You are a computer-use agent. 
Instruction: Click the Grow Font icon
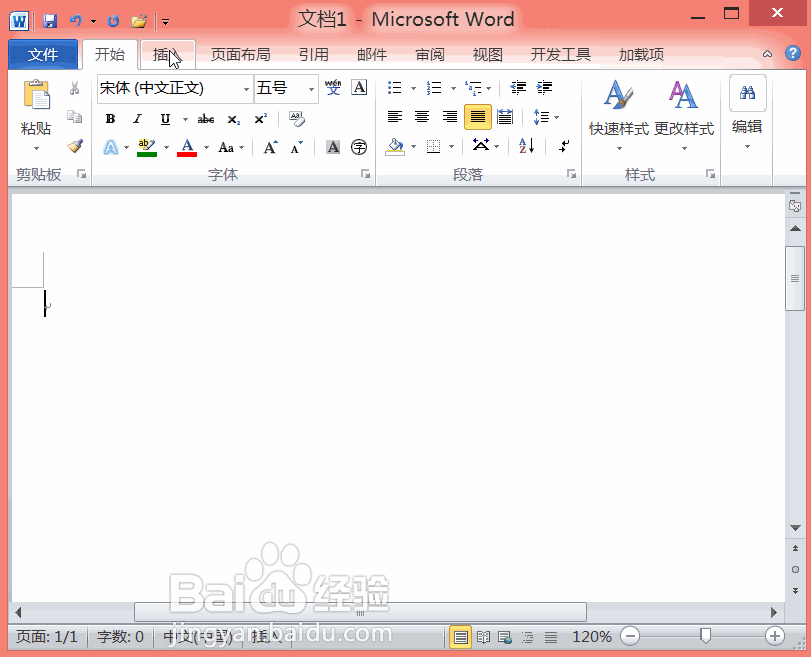coord(271,147)
